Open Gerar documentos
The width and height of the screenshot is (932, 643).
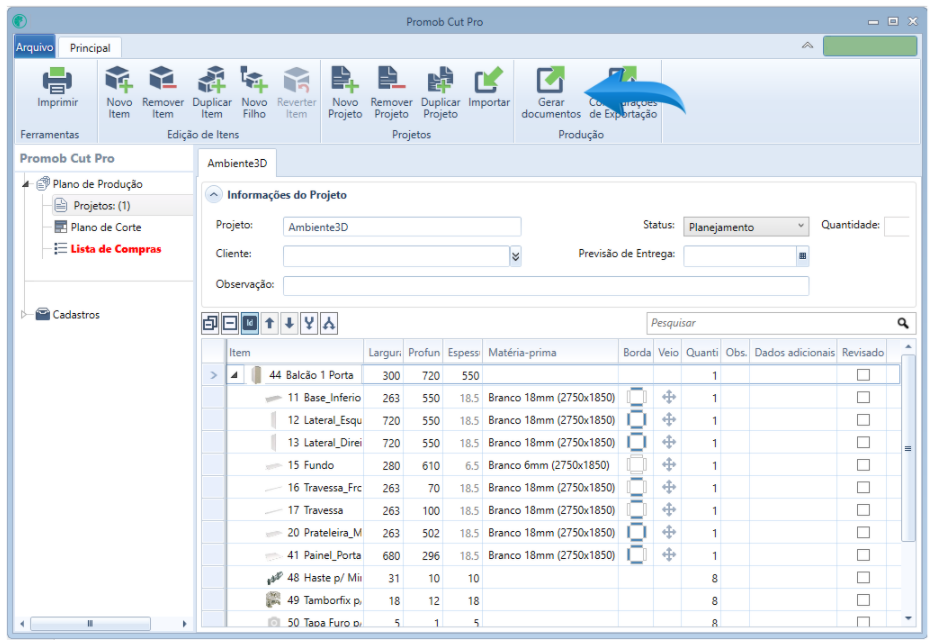click(550, 92)
